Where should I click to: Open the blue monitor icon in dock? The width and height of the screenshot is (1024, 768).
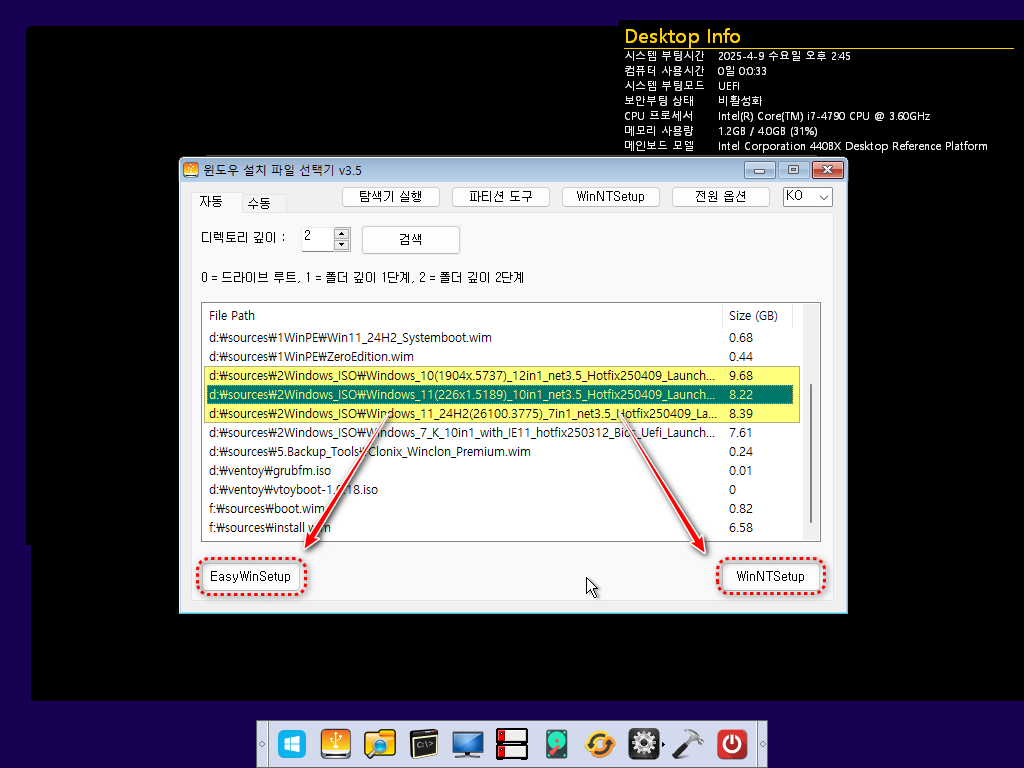(468, 744)
